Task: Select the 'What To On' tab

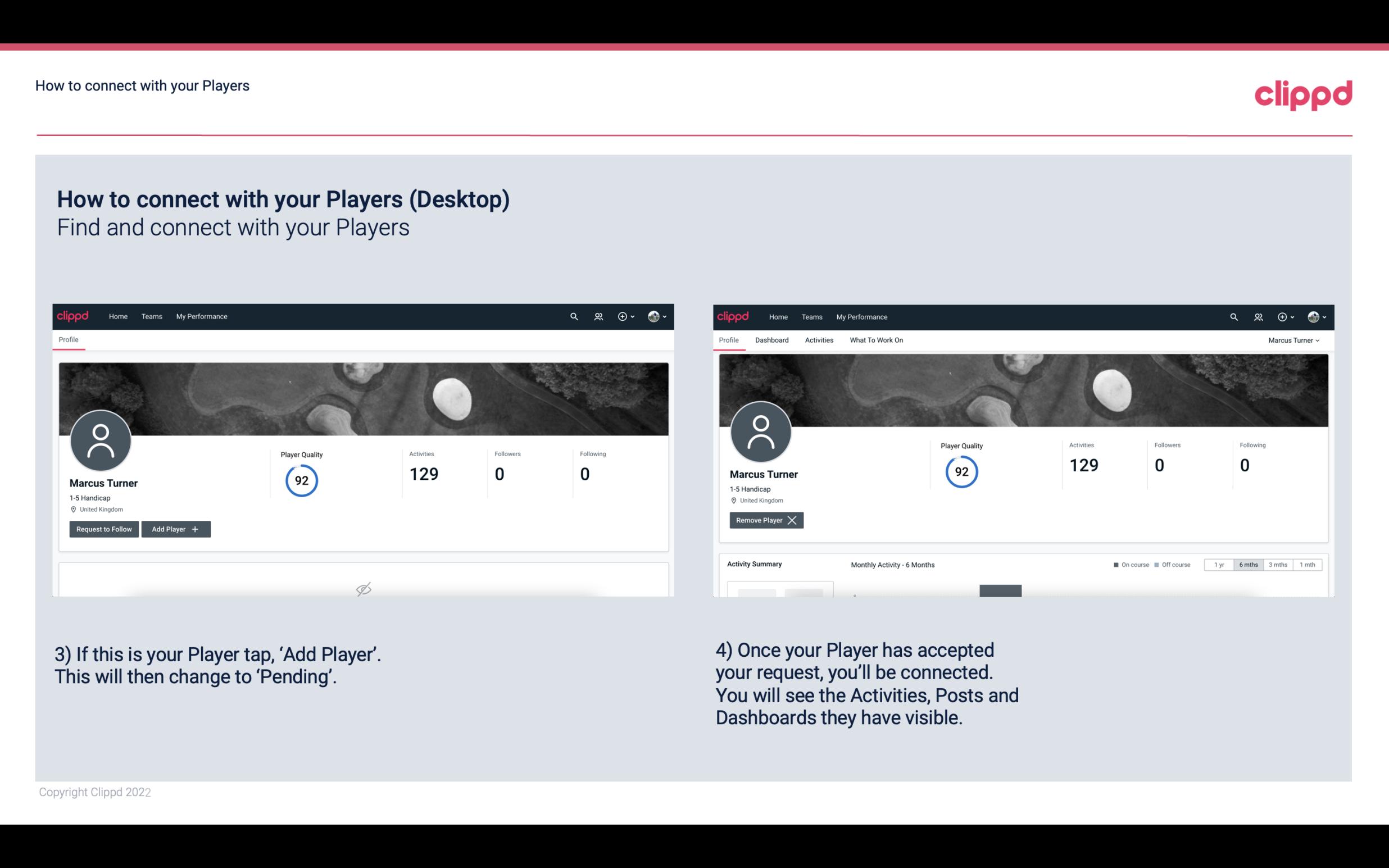Action: [x=876, y=340]
